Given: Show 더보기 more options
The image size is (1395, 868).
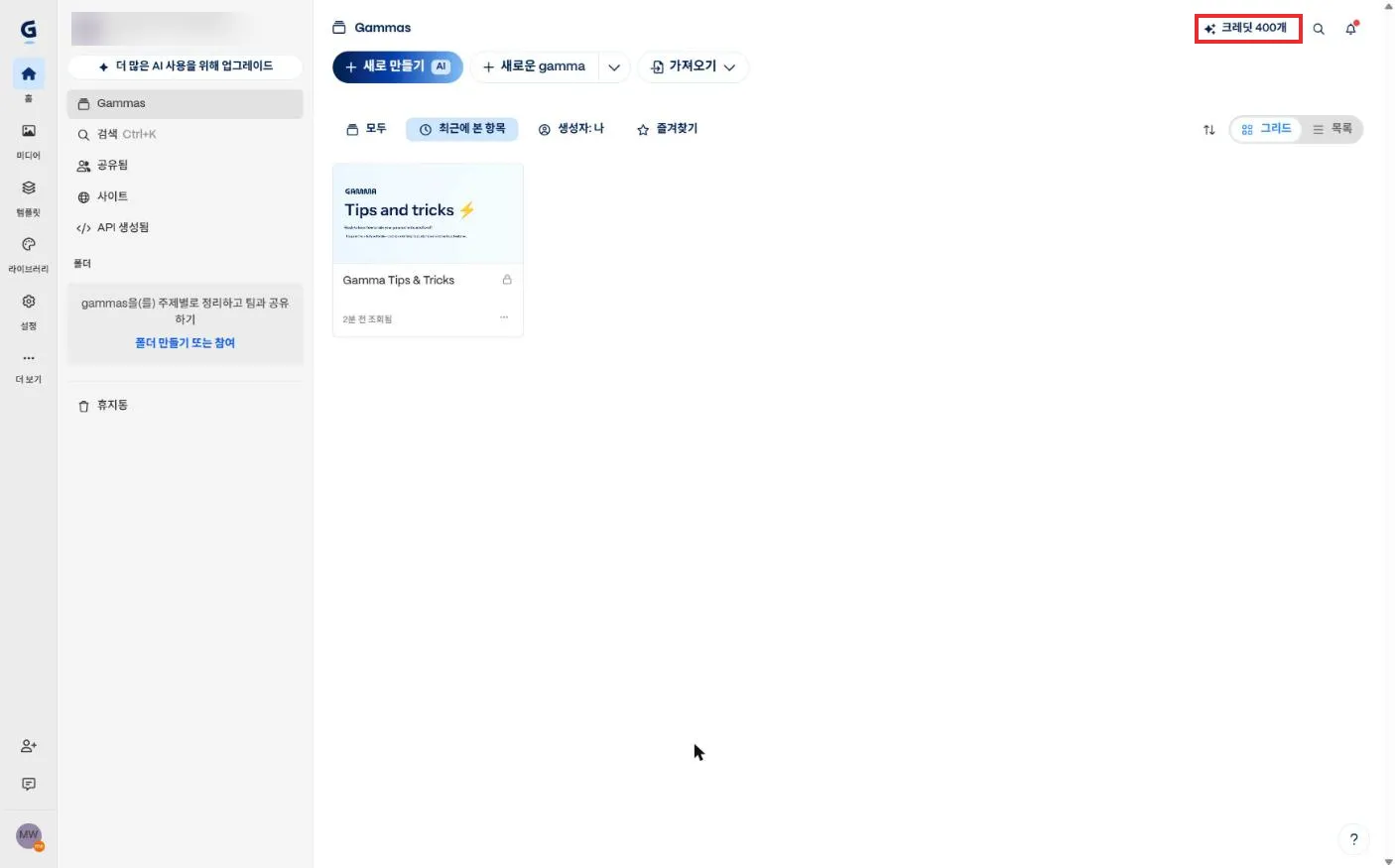Looking at the screenshot, I should click(x=29, y=366).
